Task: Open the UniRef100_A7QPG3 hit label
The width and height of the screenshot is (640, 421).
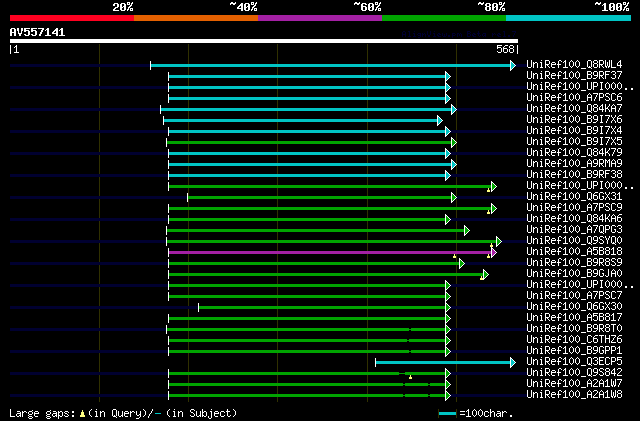Action: 574,229
